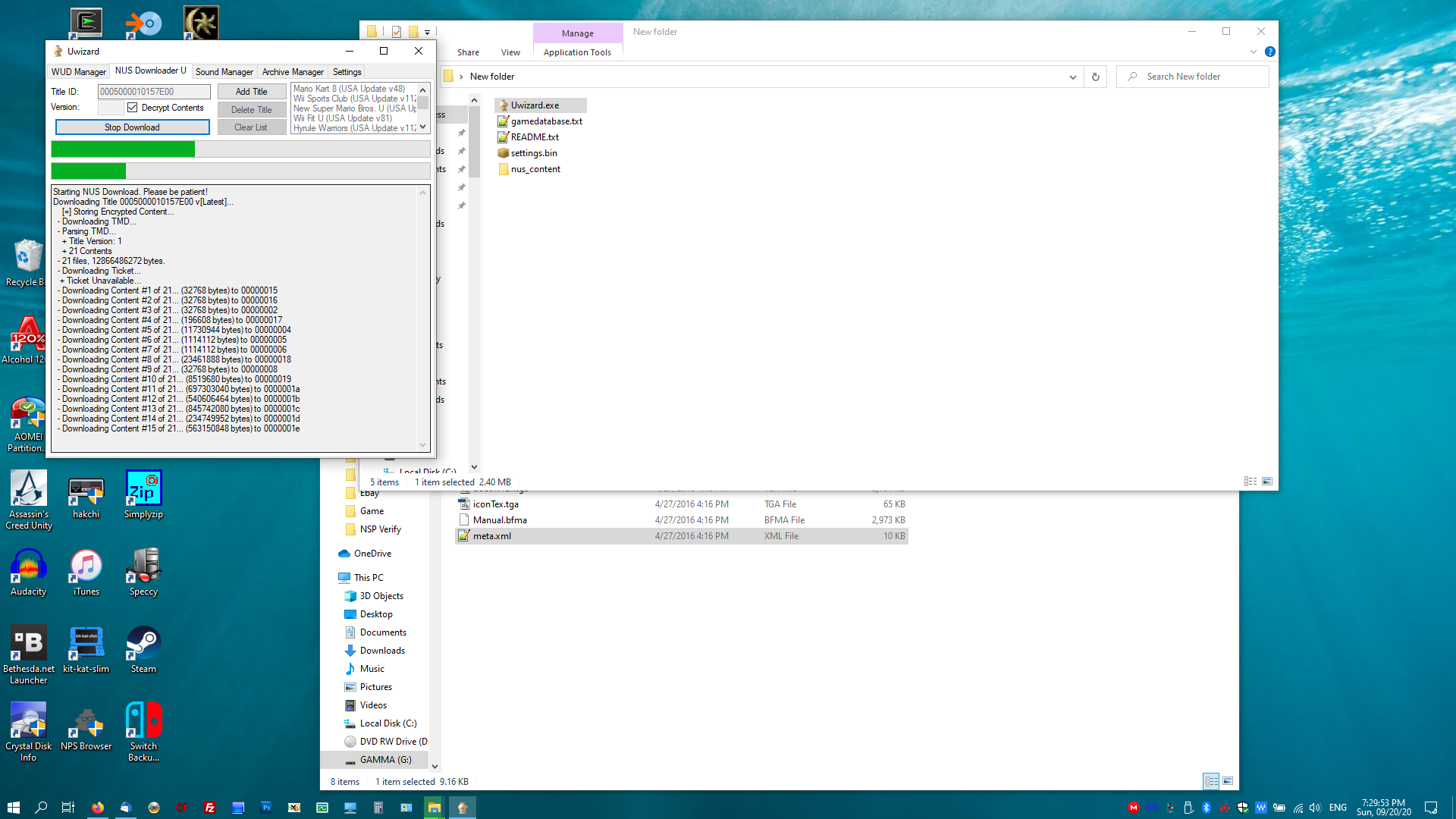The image size is (1456, 819).
Task: Toggle the Decrypt Contents checkbox
Action: click(x=133, y=108)
